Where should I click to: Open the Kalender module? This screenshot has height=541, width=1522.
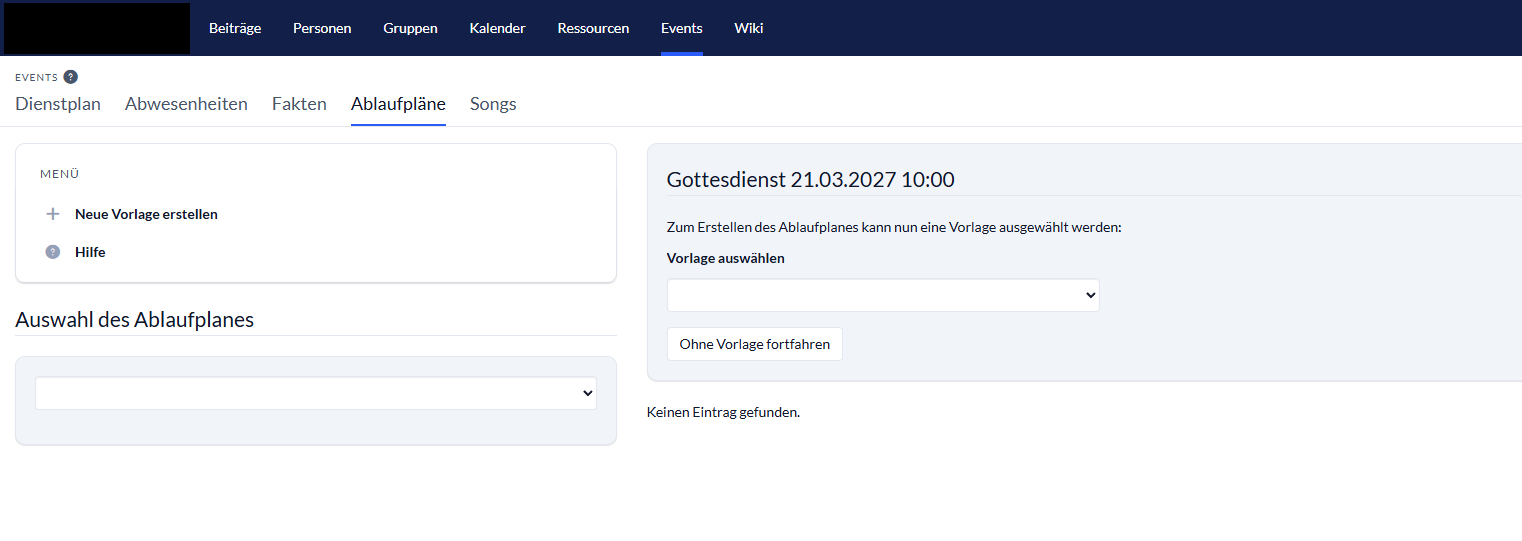click(497, 28)
